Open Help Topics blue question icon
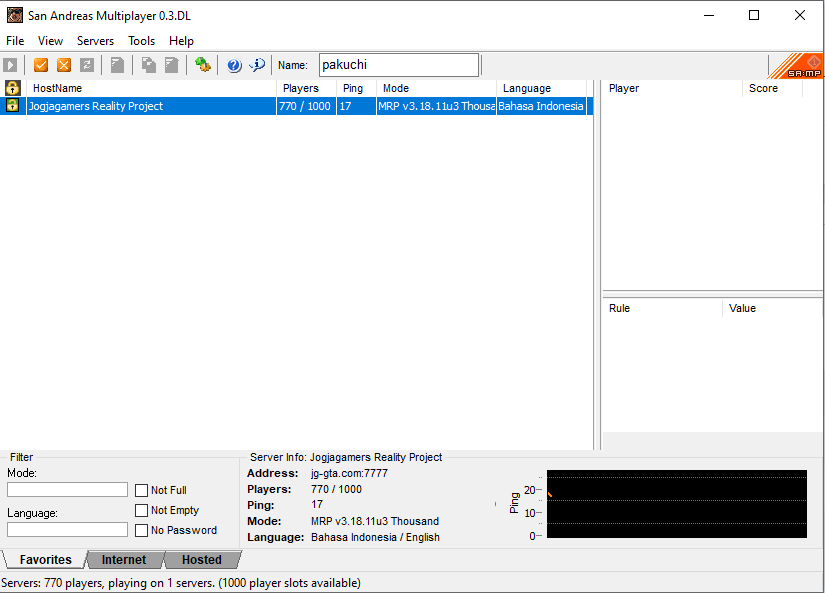This screenshot has height=593, width=825. pyautogui.click(x=234, y=65)
